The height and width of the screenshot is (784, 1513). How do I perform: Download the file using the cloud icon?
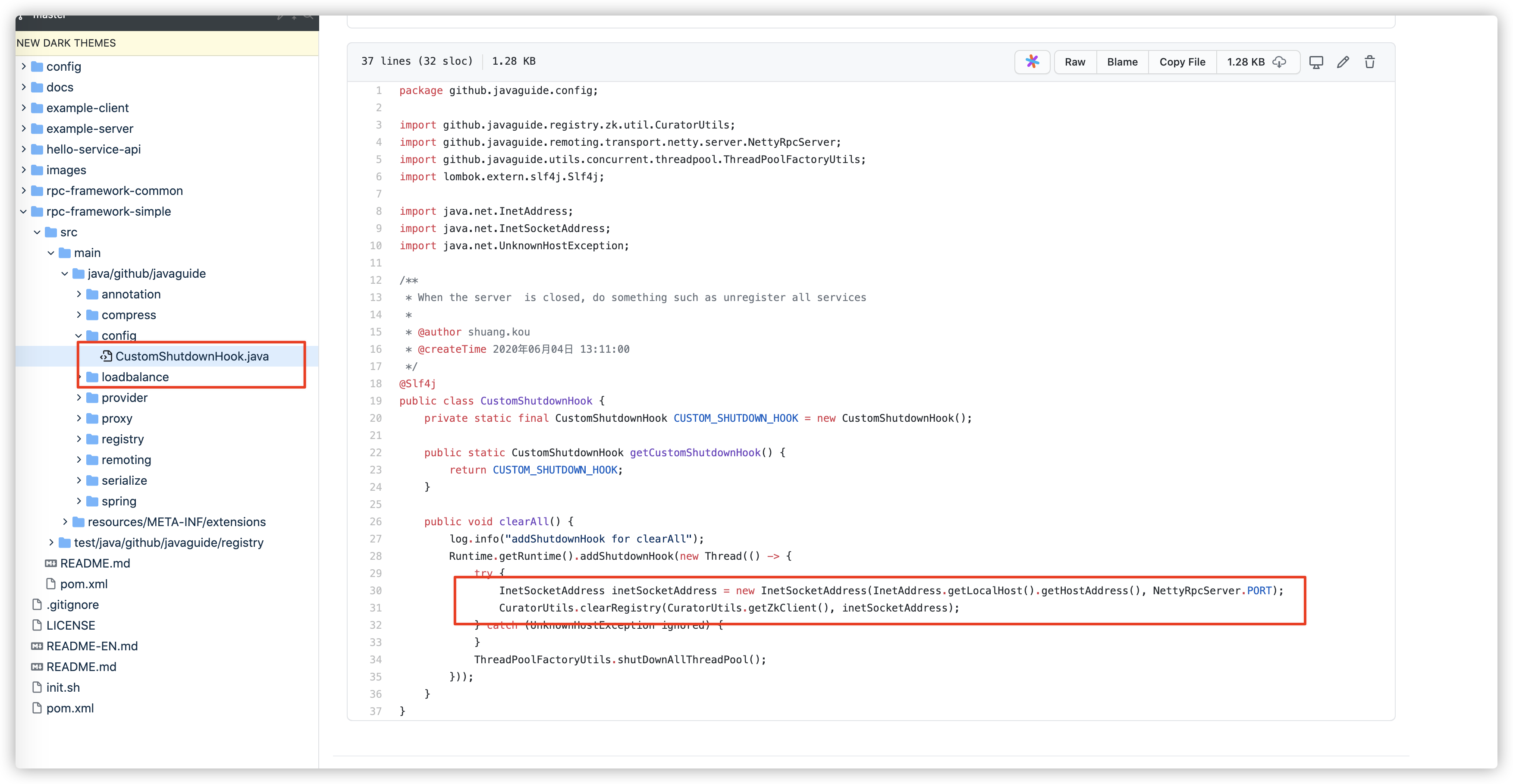[1279, 62]
